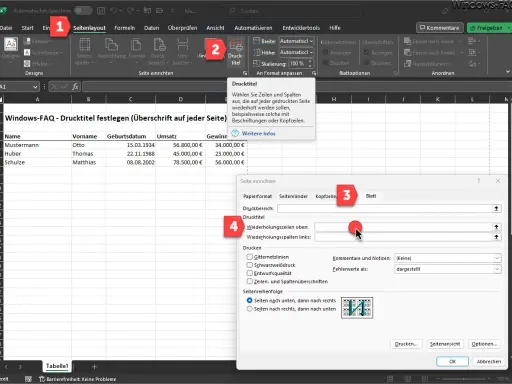Screen dimensions: 512x384
Task: Click the Farben theme colors icon
Action: [x=27, y=41]
